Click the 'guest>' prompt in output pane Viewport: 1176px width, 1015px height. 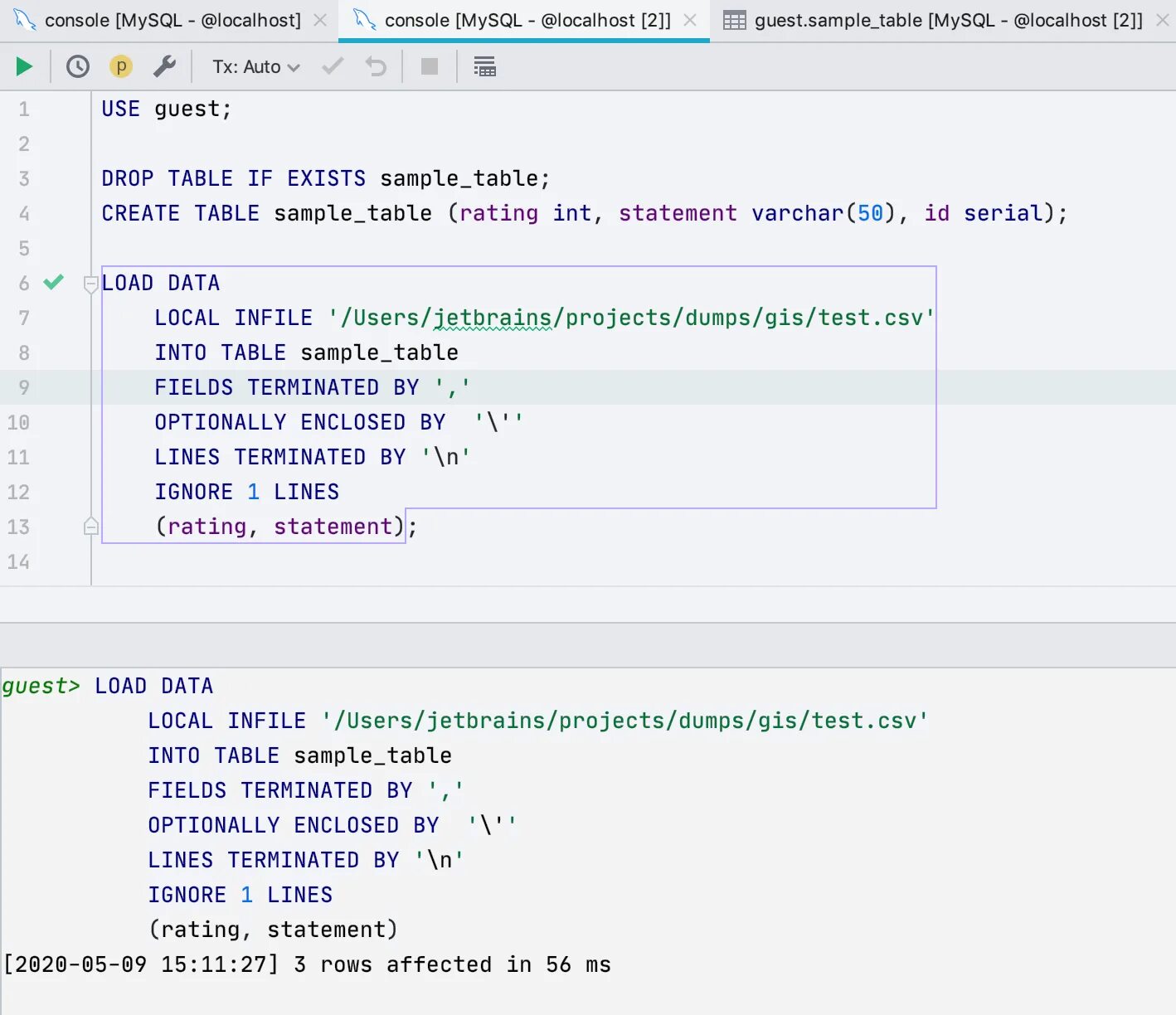point(41,686)
